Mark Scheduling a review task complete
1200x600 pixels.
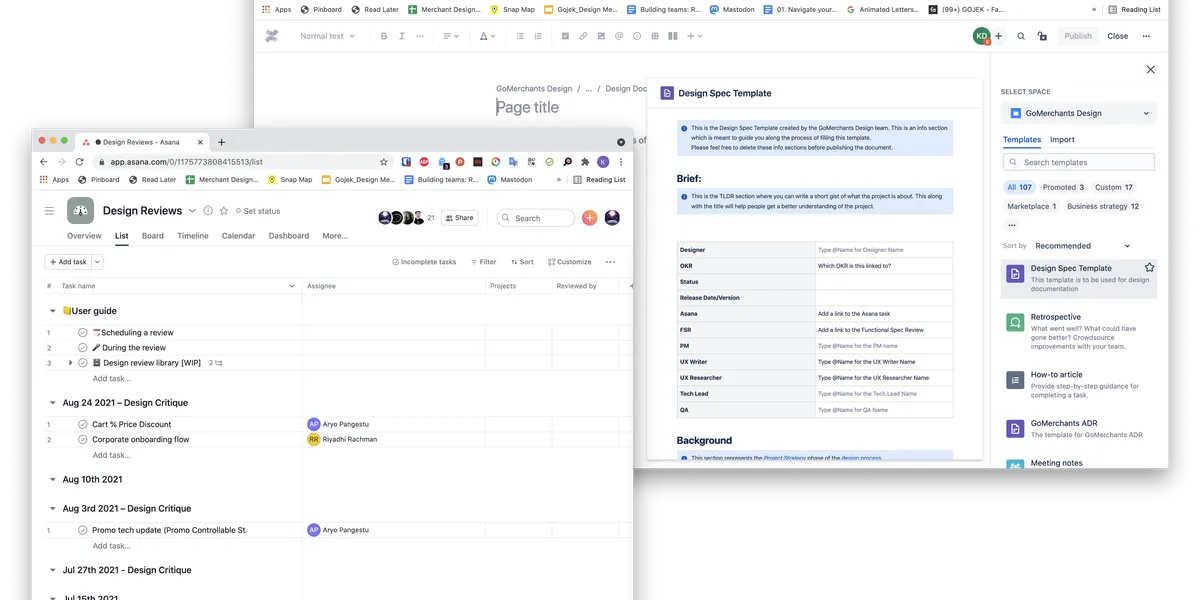click(x=82, y=333)
